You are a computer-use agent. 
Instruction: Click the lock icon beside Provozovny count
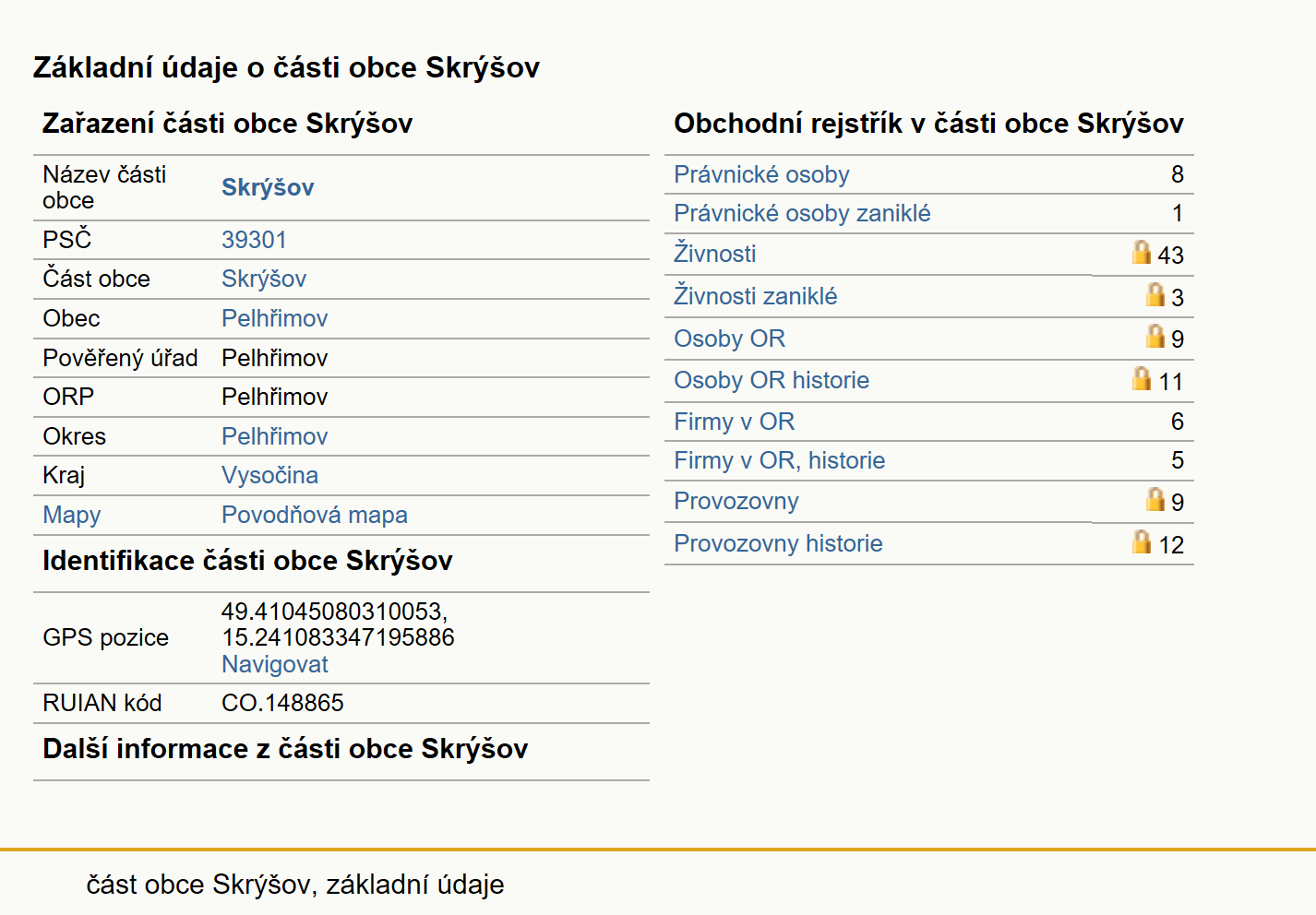pyautogui.click(x=1154, y=499)
